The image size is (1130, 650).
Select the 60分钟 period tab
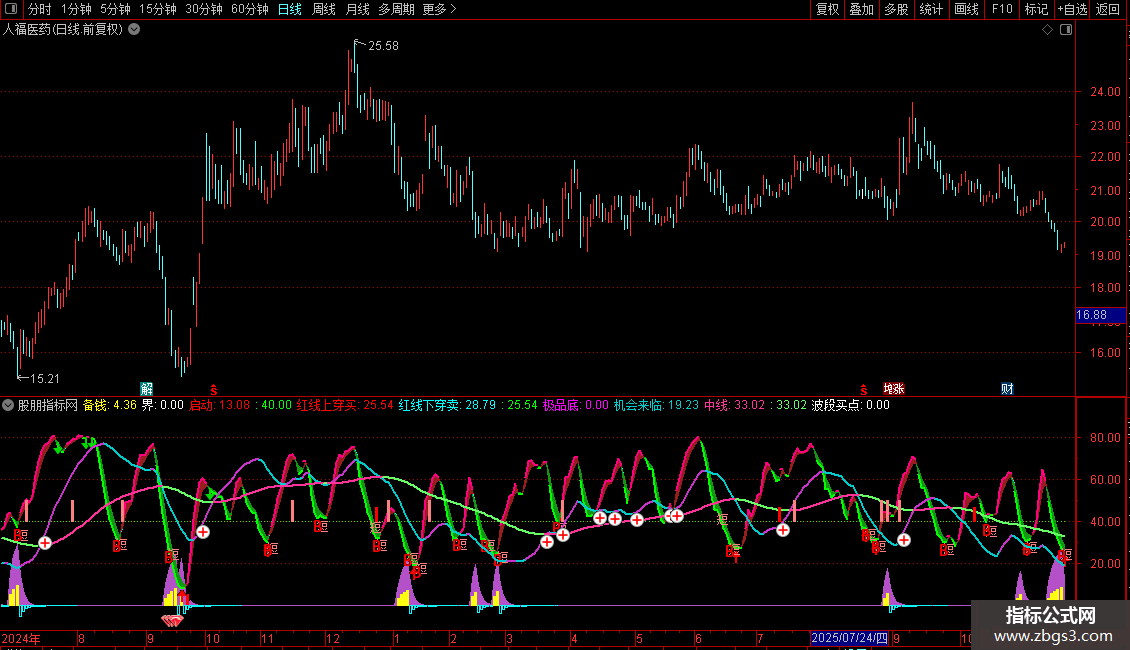click(x=249, y=10)
